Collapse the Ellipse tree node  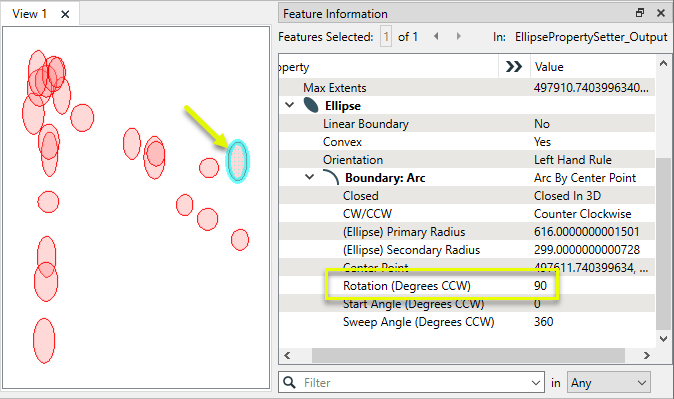290,105
